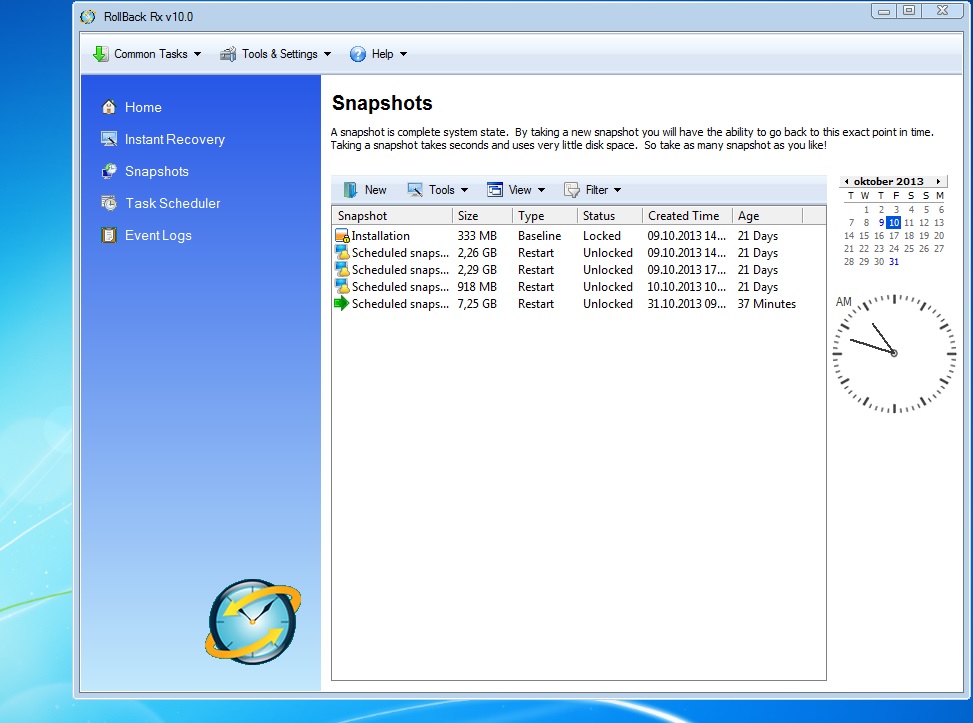Click the analog clock face
This screenshot has width=973, height=723.
[x=894, y=353]
